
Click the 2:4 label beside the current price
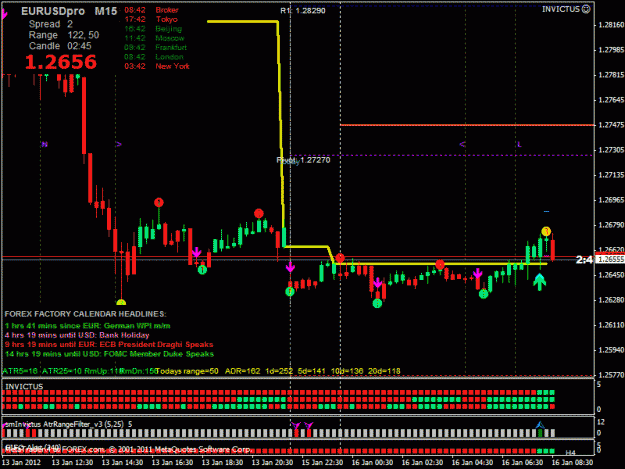[584, 260]
